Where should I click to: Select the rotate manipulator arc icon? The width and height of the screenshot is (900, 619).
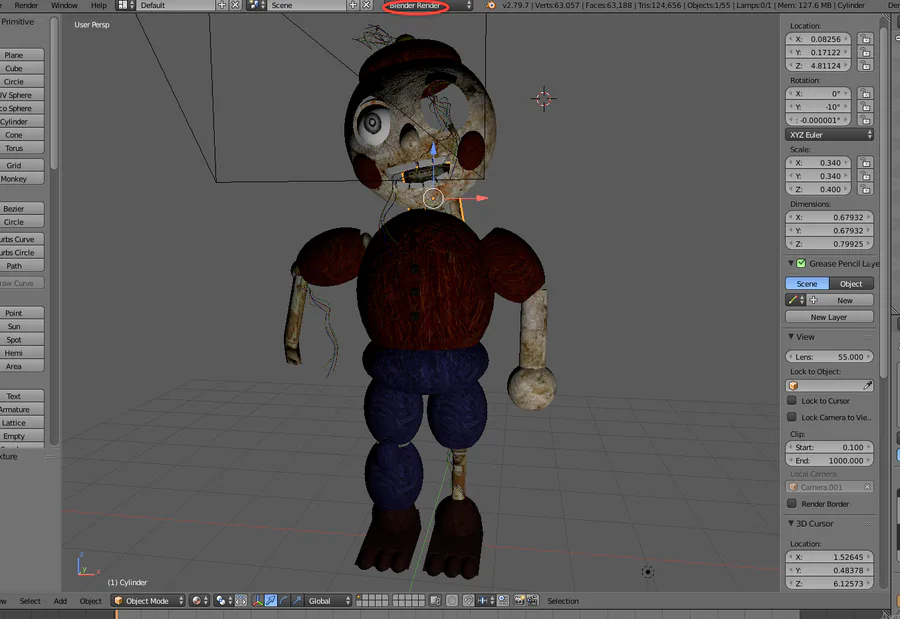click(284, 601)
